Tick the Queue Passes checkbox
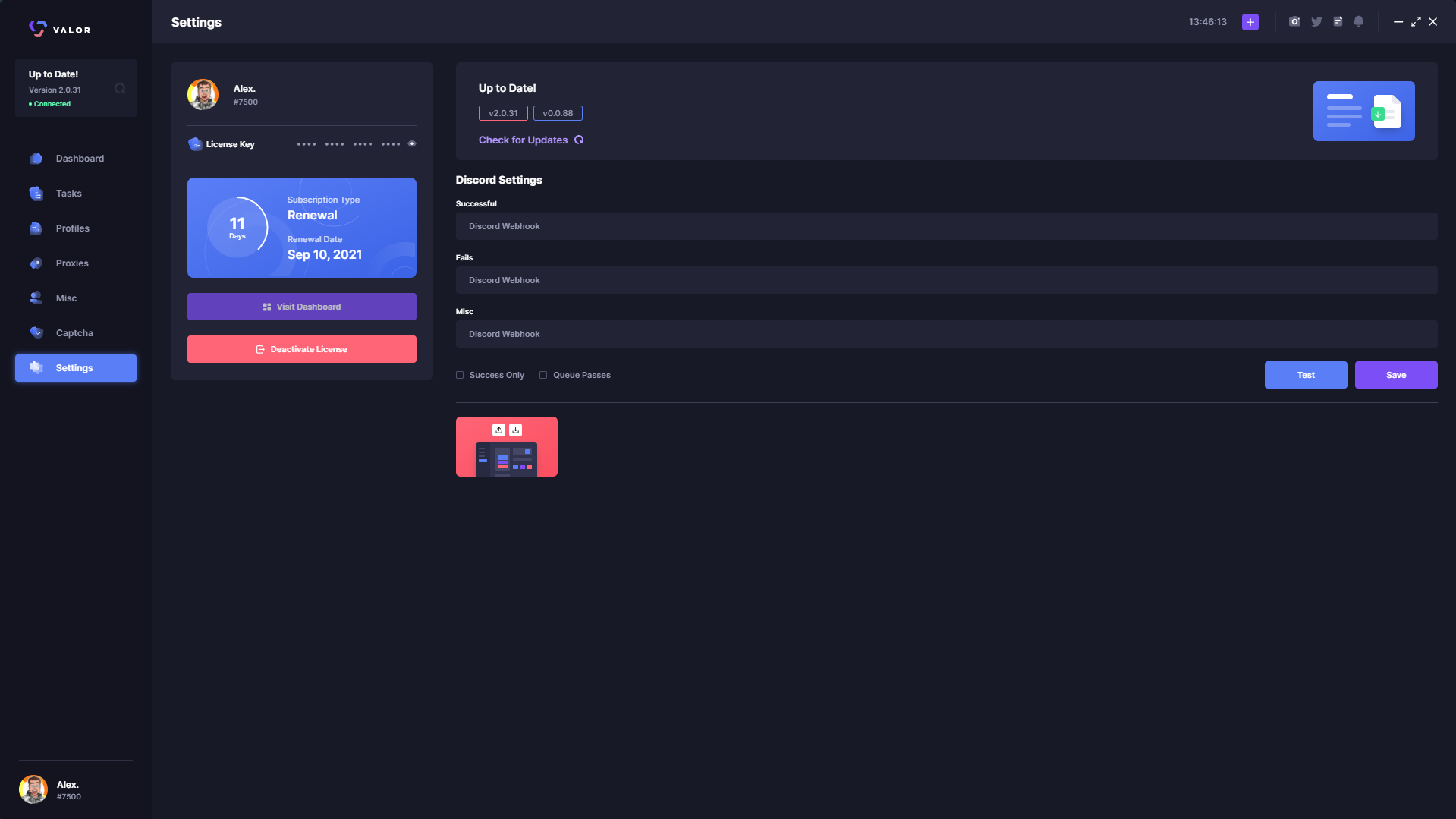The image size is (1456, 819). coord(543,375)
